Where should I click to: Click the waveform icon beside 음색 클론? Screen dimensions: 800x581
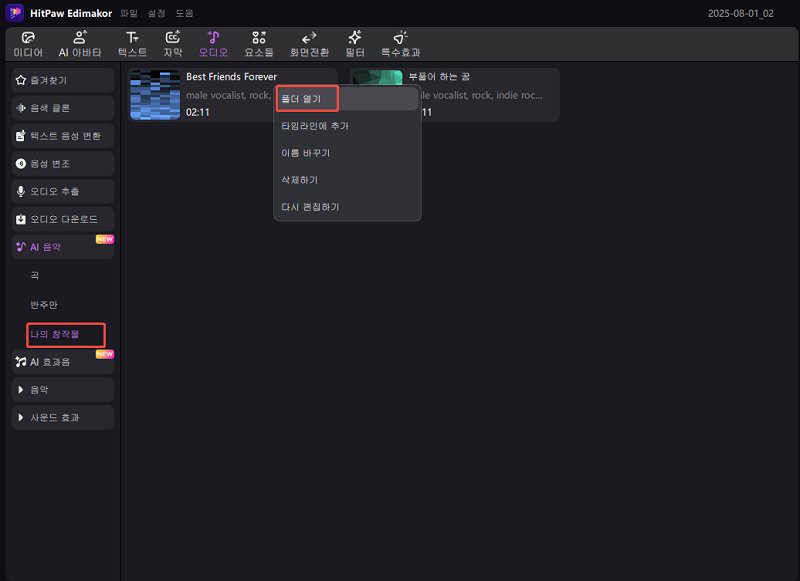pos(20,108)
